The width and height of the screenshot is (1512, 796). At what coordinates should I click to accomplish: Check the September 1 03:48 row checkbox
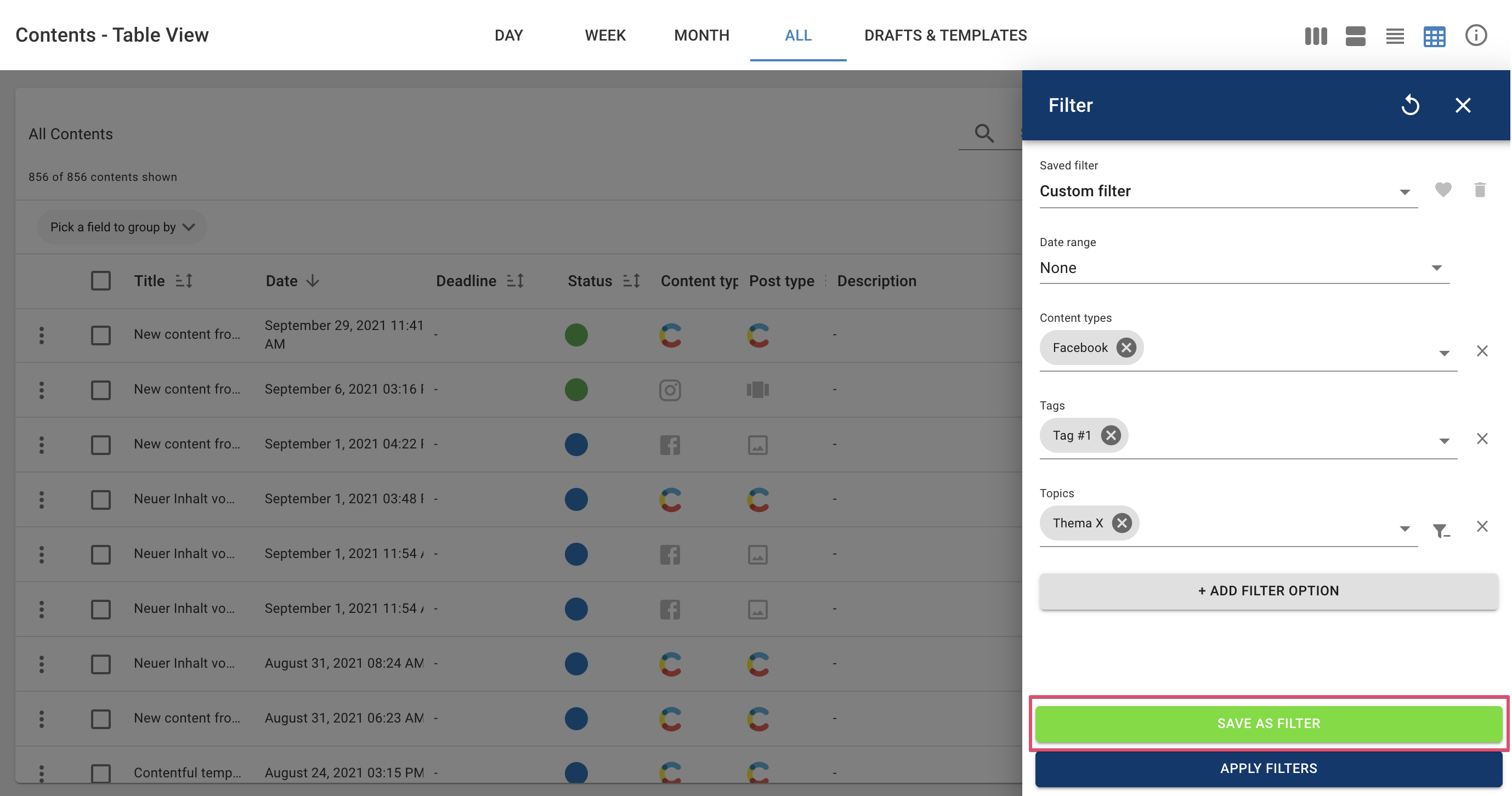coord(100,500)
